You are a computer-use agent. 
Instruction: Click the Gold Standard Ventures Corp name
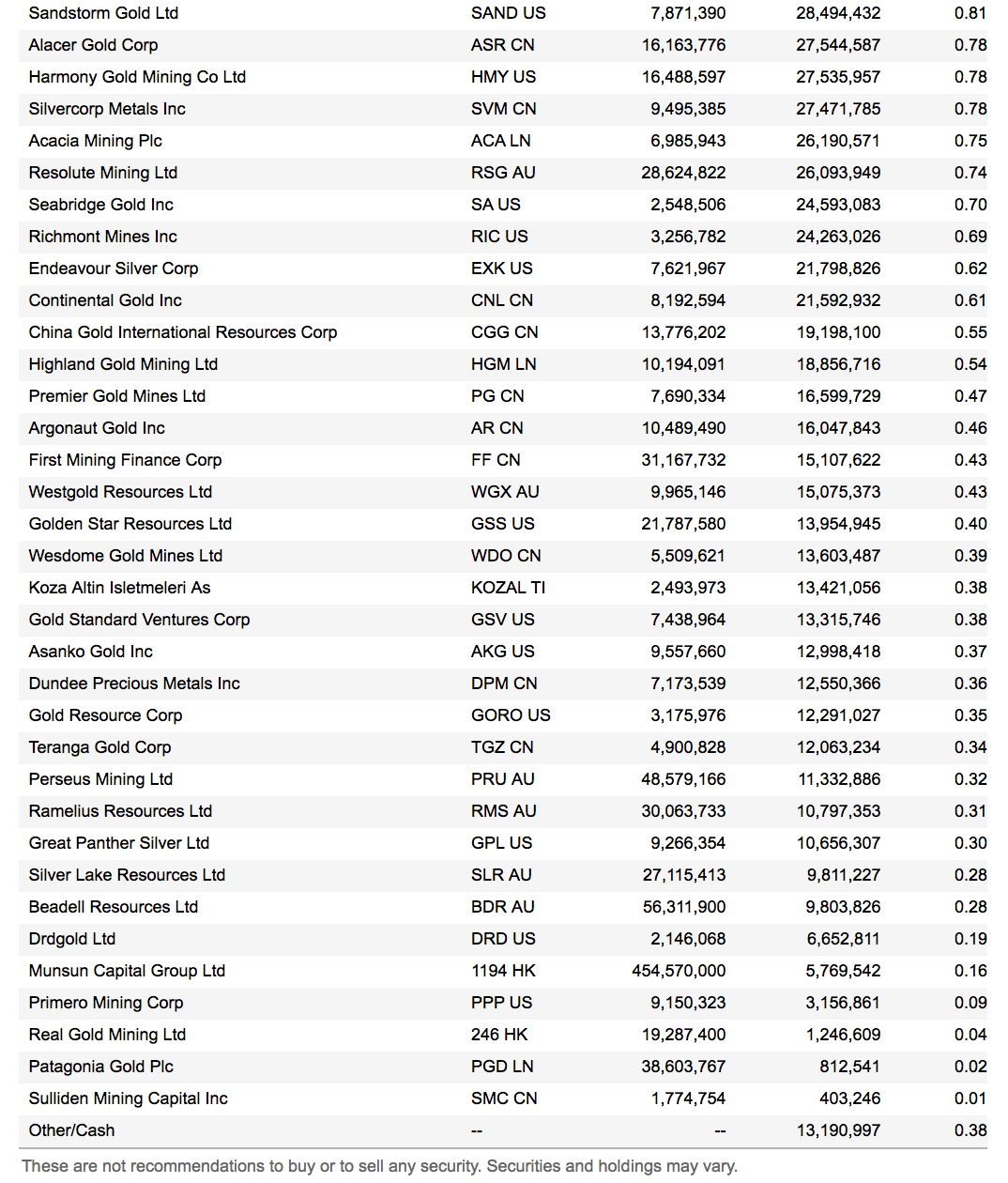tap(139, 620)
